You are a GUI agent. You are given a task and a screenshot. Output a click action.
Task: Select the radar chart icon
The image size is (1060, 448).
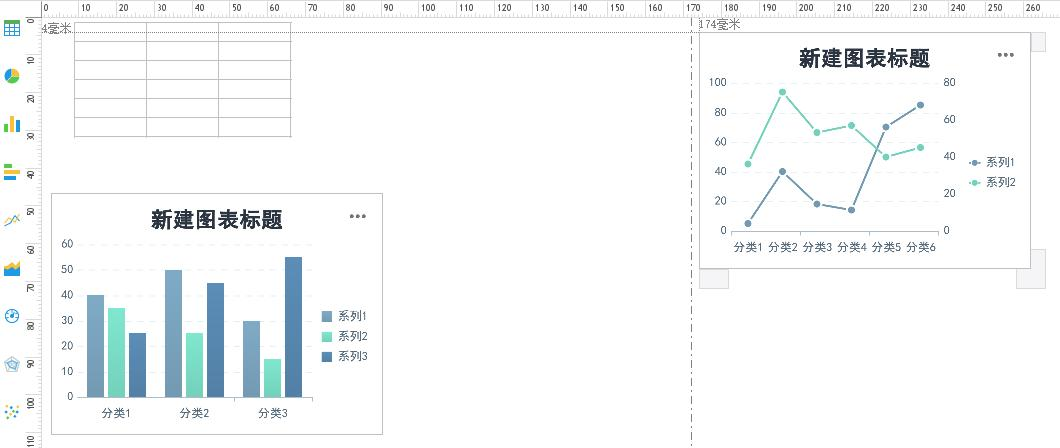click(11, 364)
